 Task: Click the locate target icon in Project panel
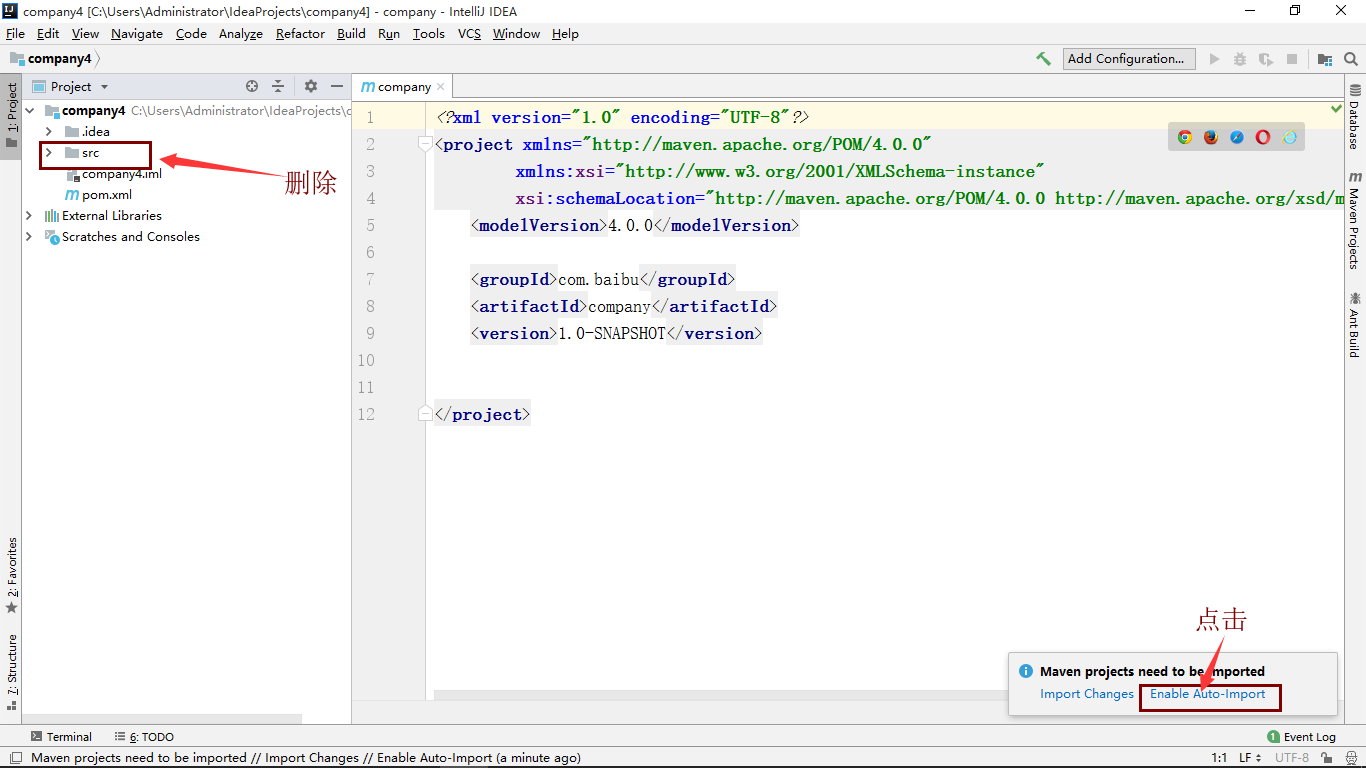[252, 87]
